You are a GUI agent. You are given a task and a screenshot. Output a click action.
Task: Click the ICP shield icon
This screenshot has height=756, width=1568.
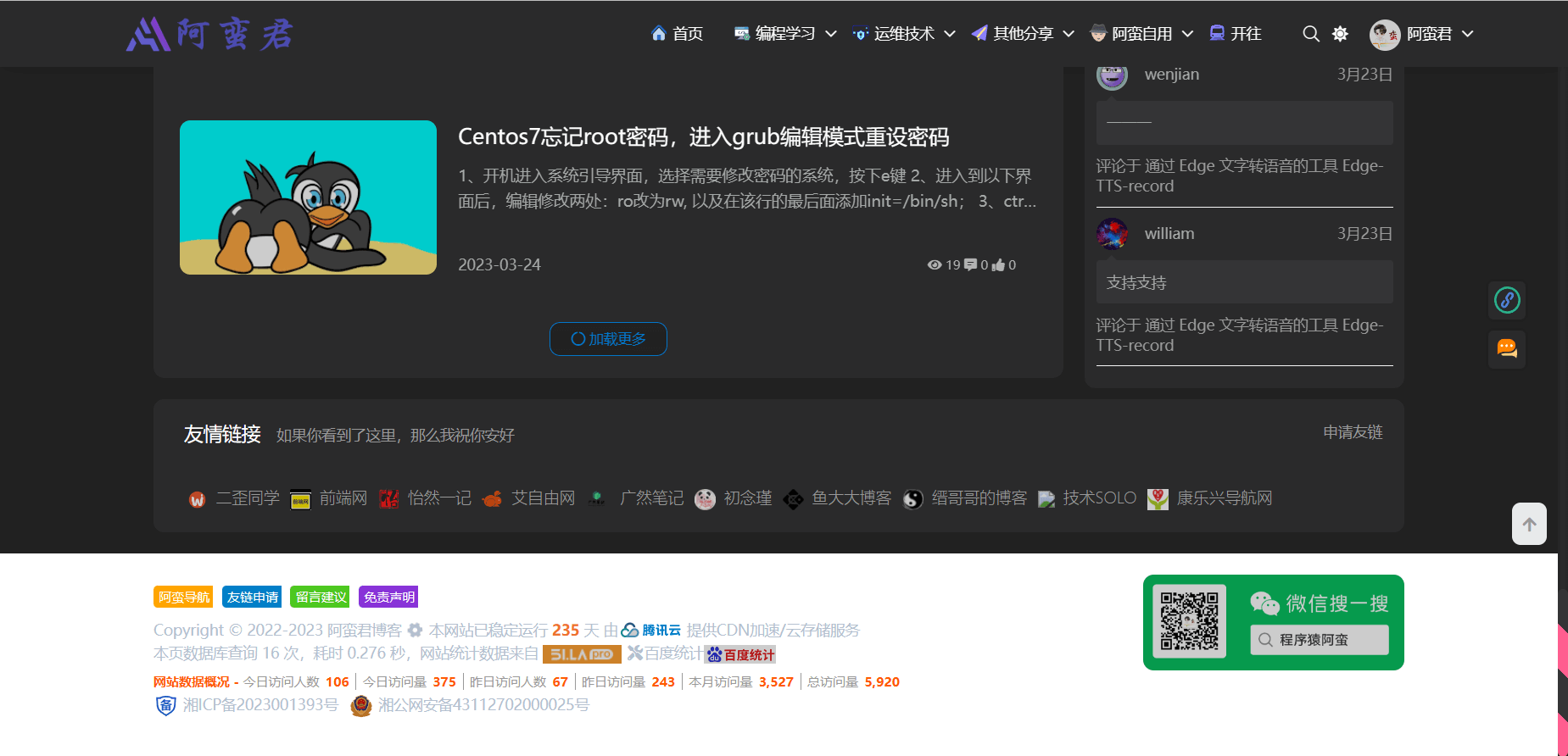[x=165, y=705]
